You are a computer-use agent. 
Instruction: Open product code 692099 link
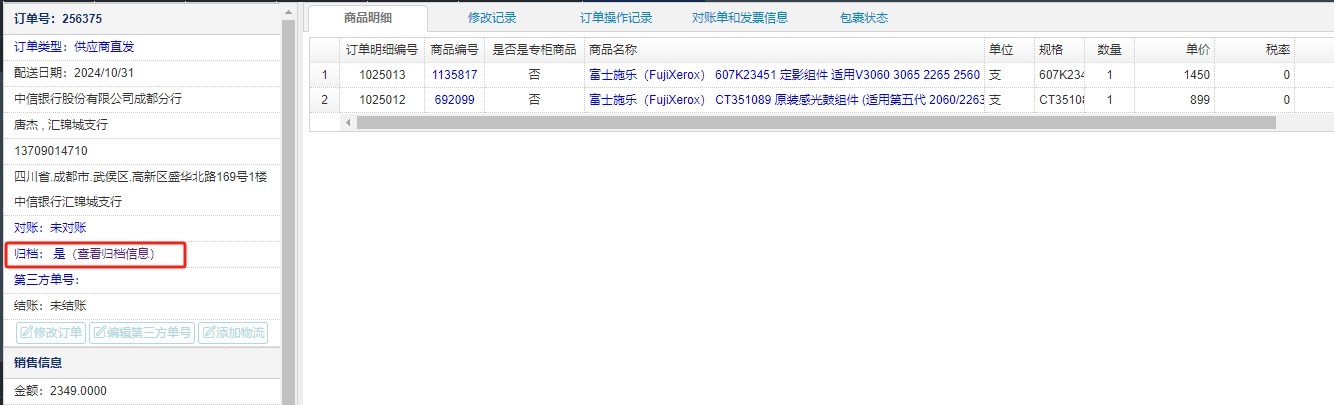(454, 100)
